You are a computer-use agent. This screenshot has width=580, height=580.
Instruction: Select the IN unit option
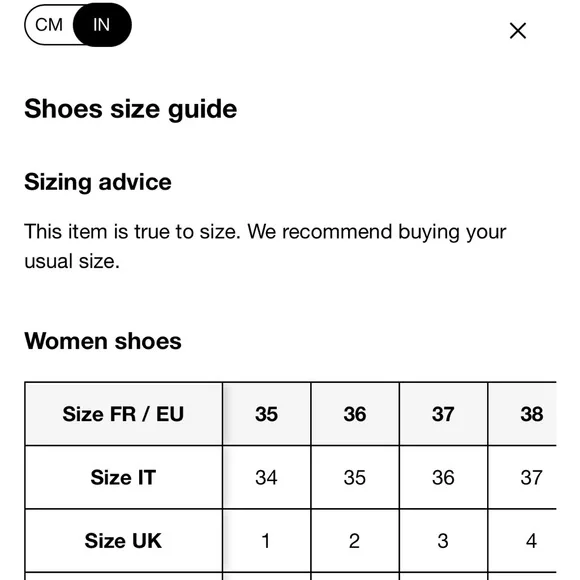point(102,25)
